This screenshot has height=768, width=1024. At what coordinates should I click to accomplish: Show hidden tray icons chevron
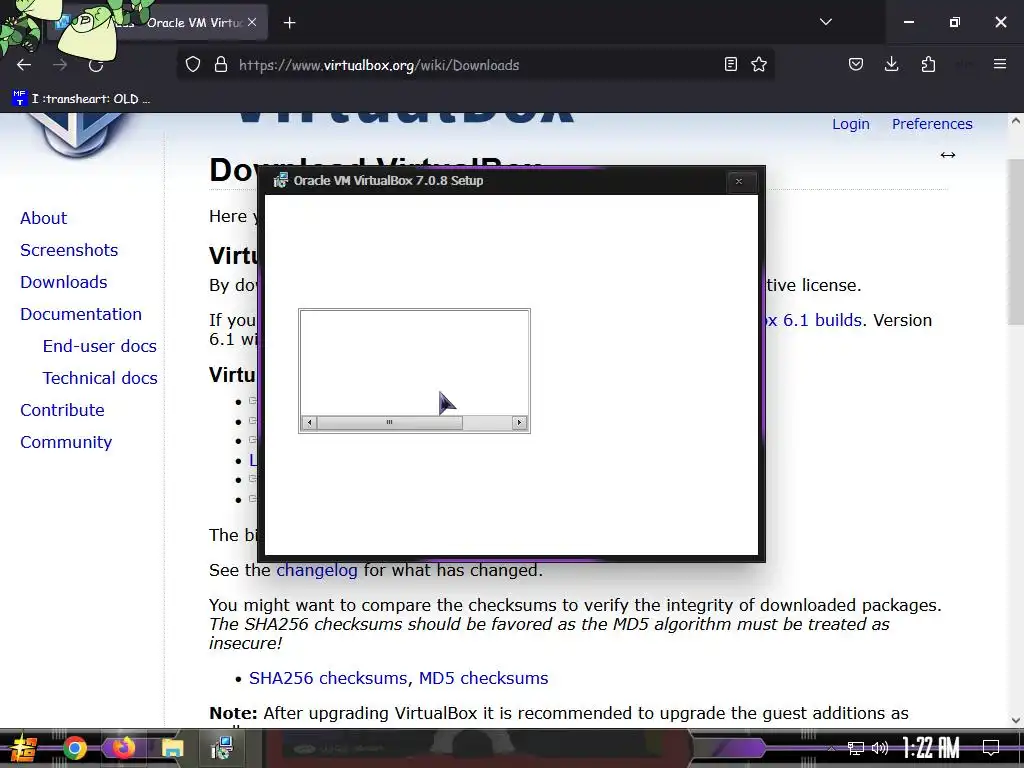[831, 748]
